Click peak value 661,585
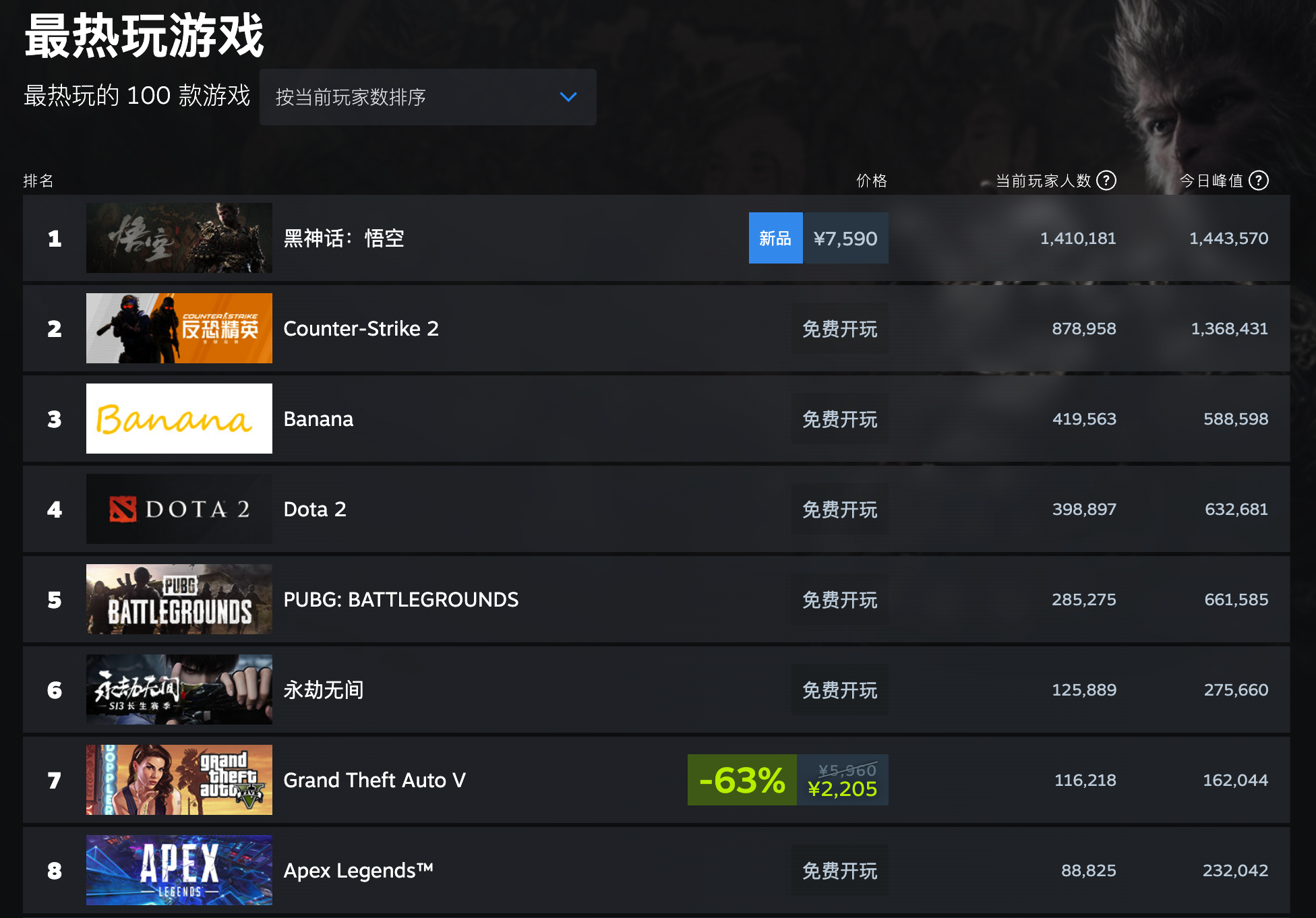This screenshot has width=1316, height=918. pyautogui.click(x=1236, y=599)
